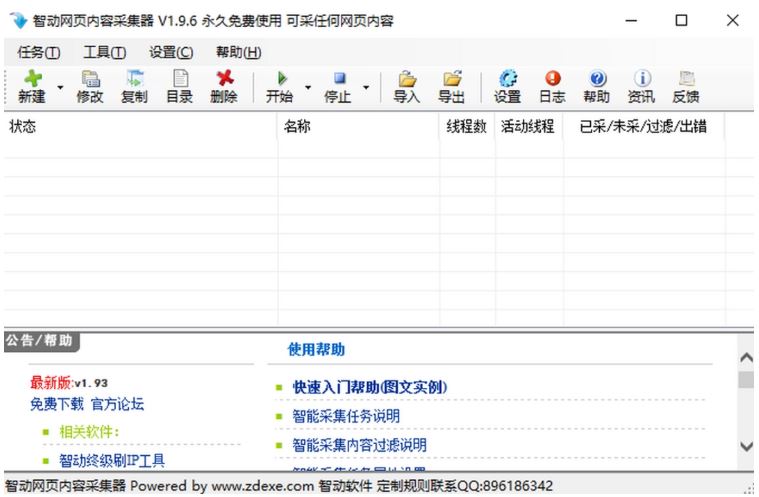Click the 开始 (Start) green play icon

tap(282, 78)
